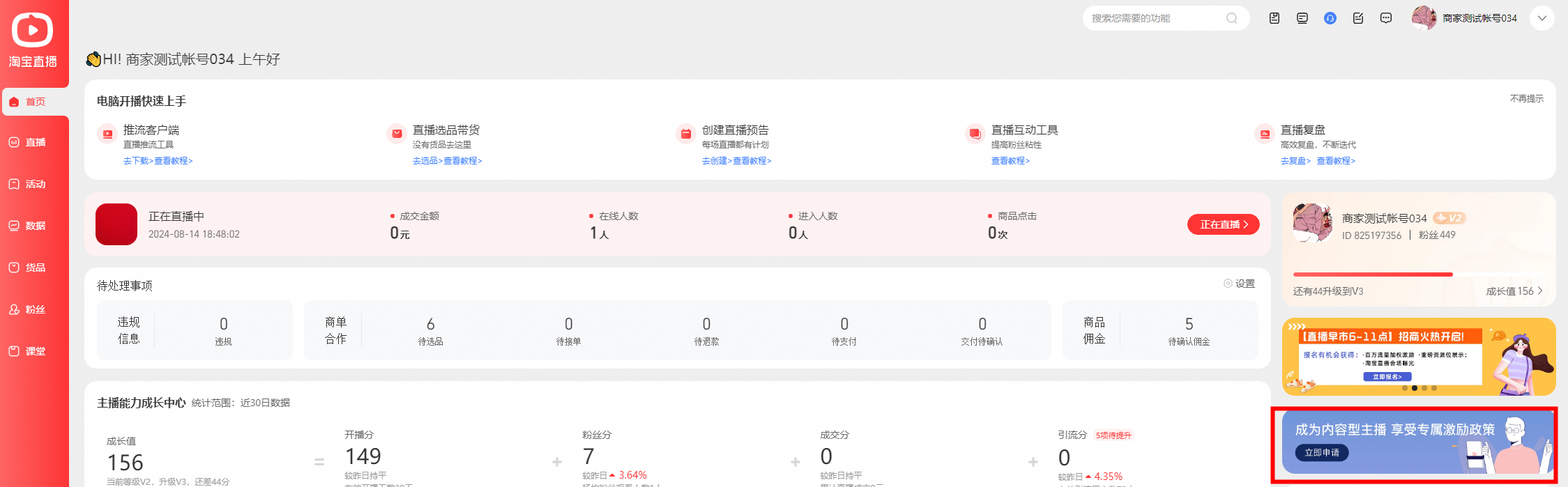Click the 去下载 link
This screenshot has width=1568, height=487.
[138, 161]
